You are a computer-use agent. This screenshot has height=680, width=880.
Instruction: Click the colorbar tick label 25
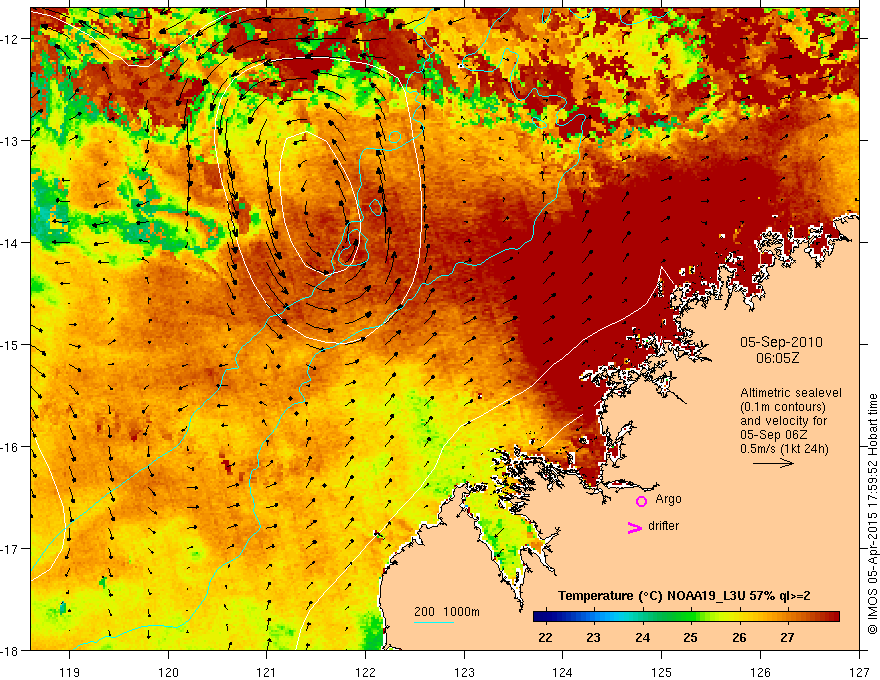pos(691,638)
